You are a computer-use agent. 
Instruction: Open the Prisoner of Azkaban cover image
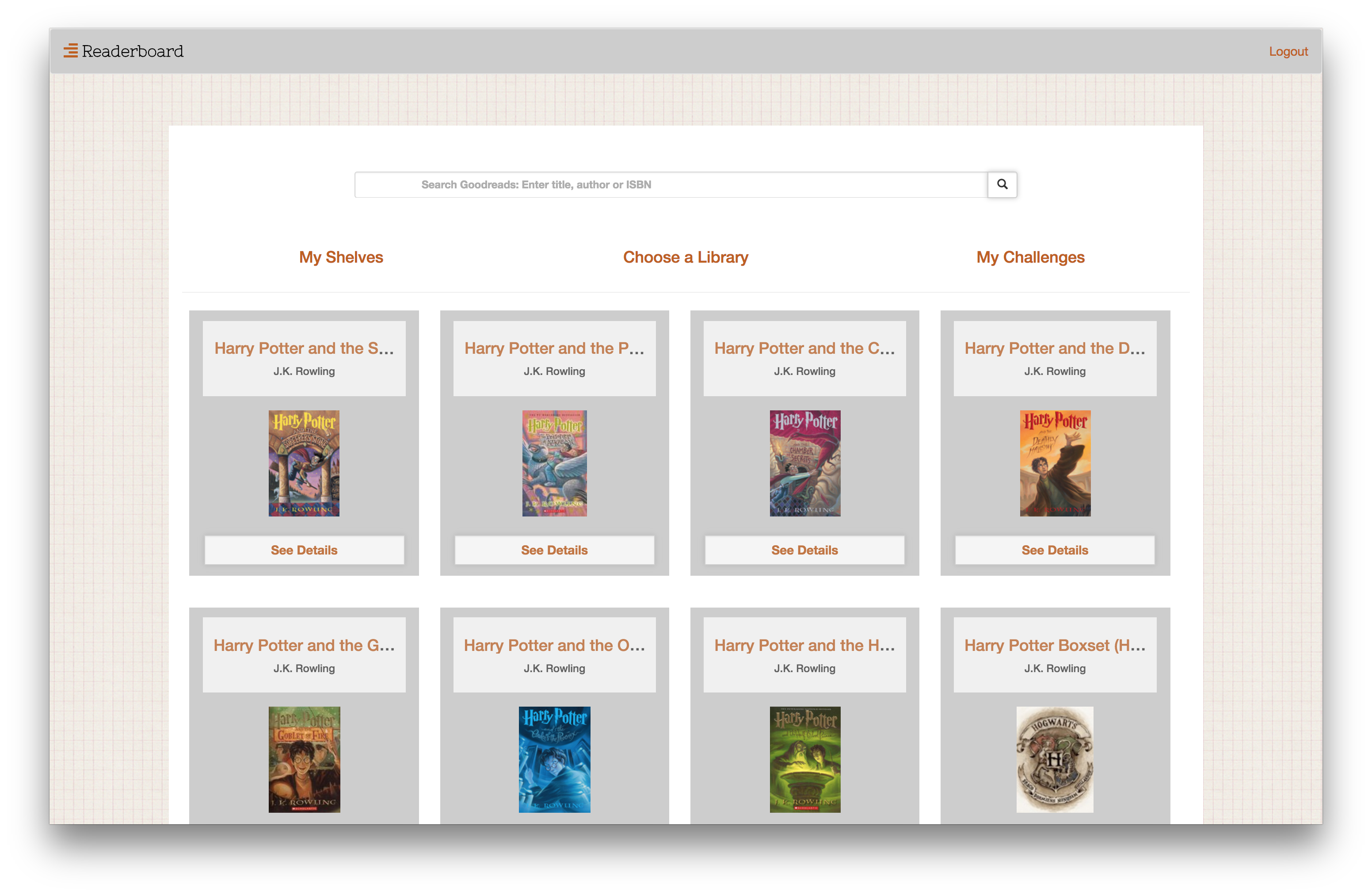[554, 463]
